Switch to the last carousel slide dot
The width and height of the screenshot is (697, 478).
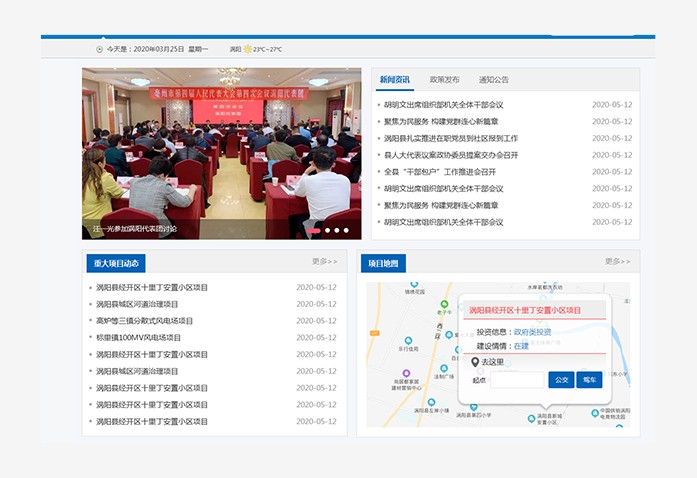(x=346, y=230)
